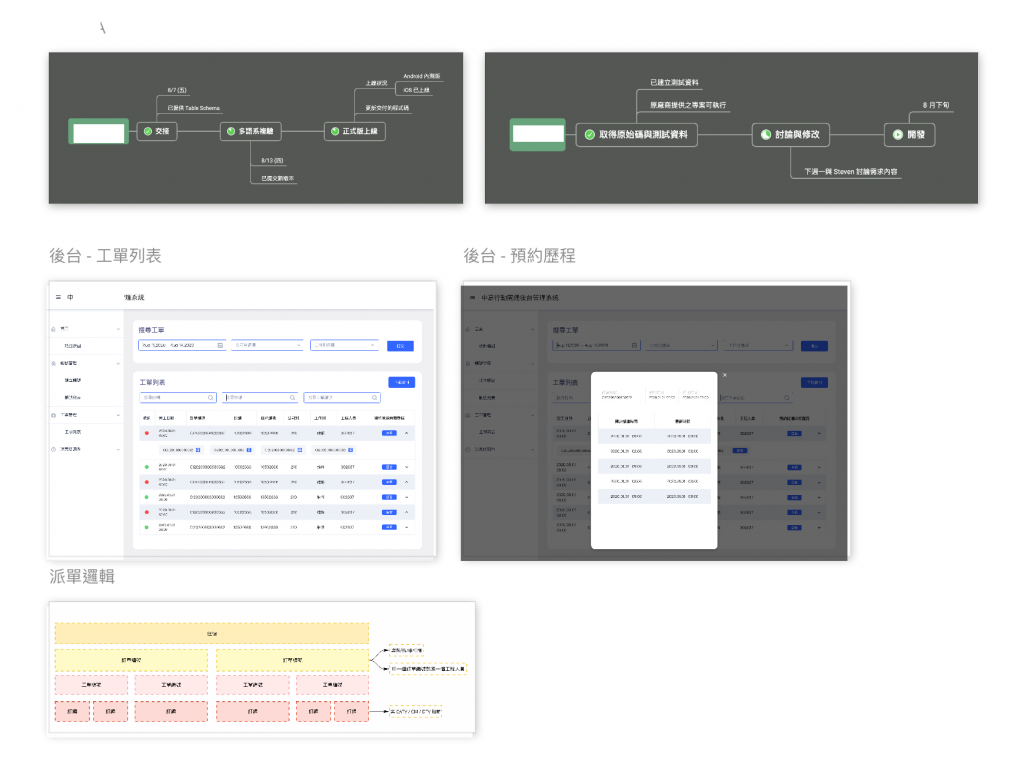Click blank root node of right mind map

537,135
